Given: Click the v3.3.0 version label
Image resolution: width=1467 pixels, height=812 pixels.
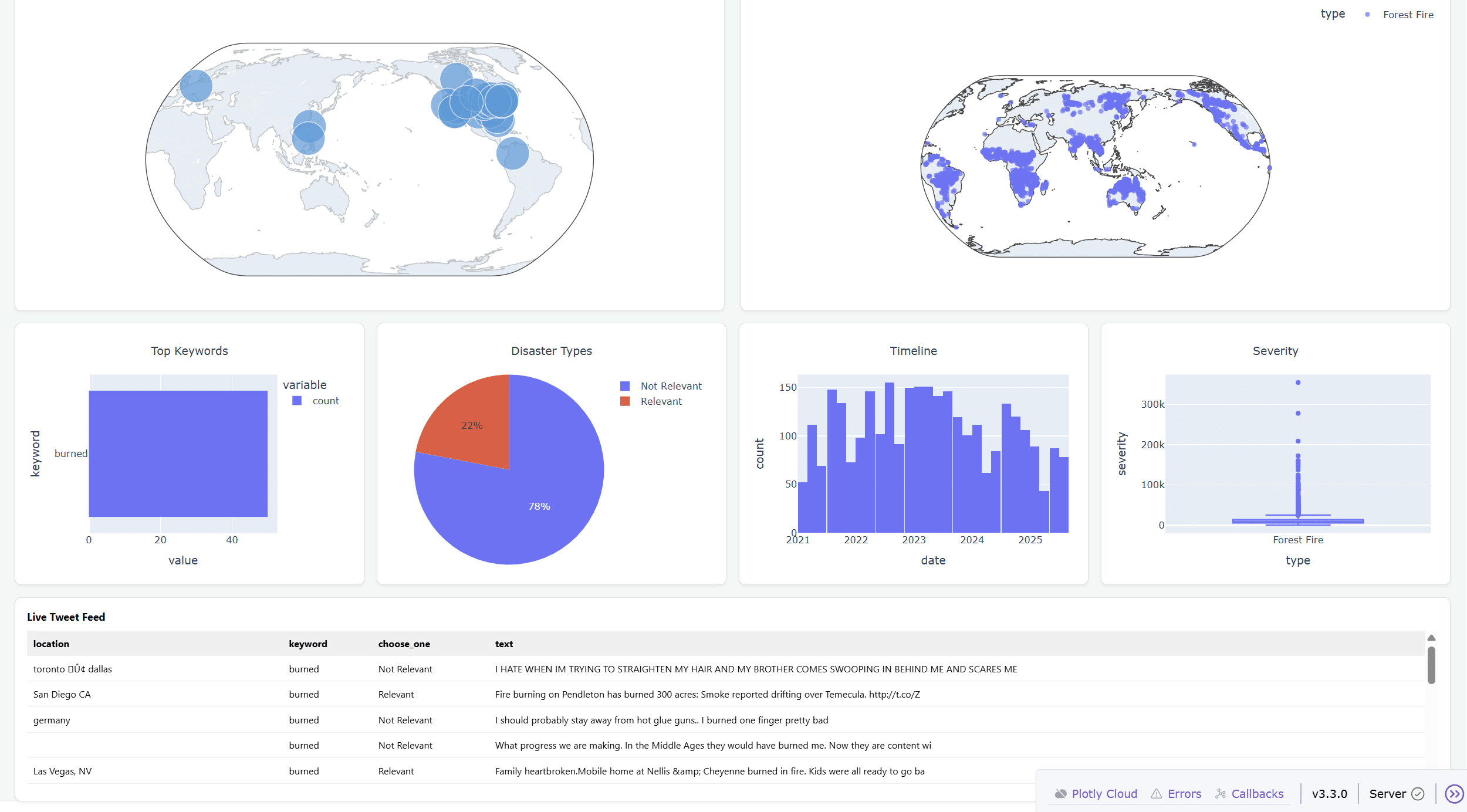Looking at the screenshot, I should 1329,794.
